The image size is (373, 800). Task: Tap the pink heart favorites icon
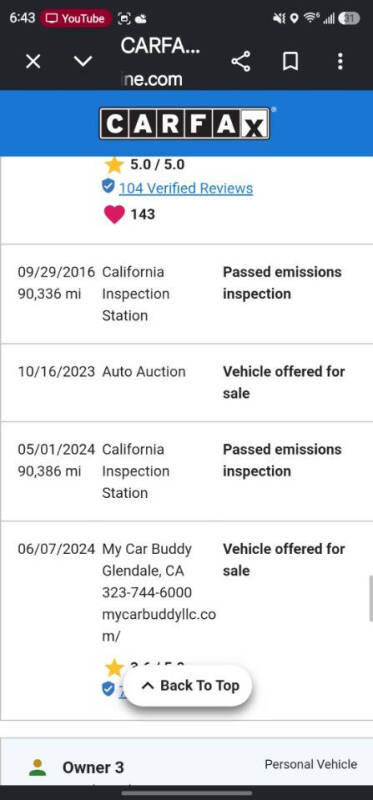click(114, 214)
